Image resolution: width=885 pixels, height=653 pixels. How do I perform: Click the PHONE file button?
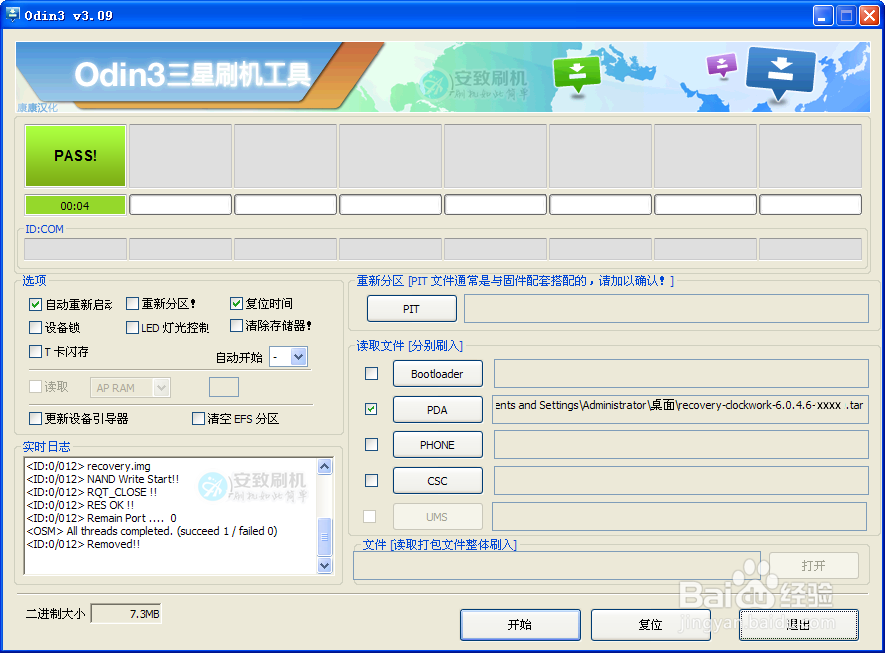[x=437, y=445]
